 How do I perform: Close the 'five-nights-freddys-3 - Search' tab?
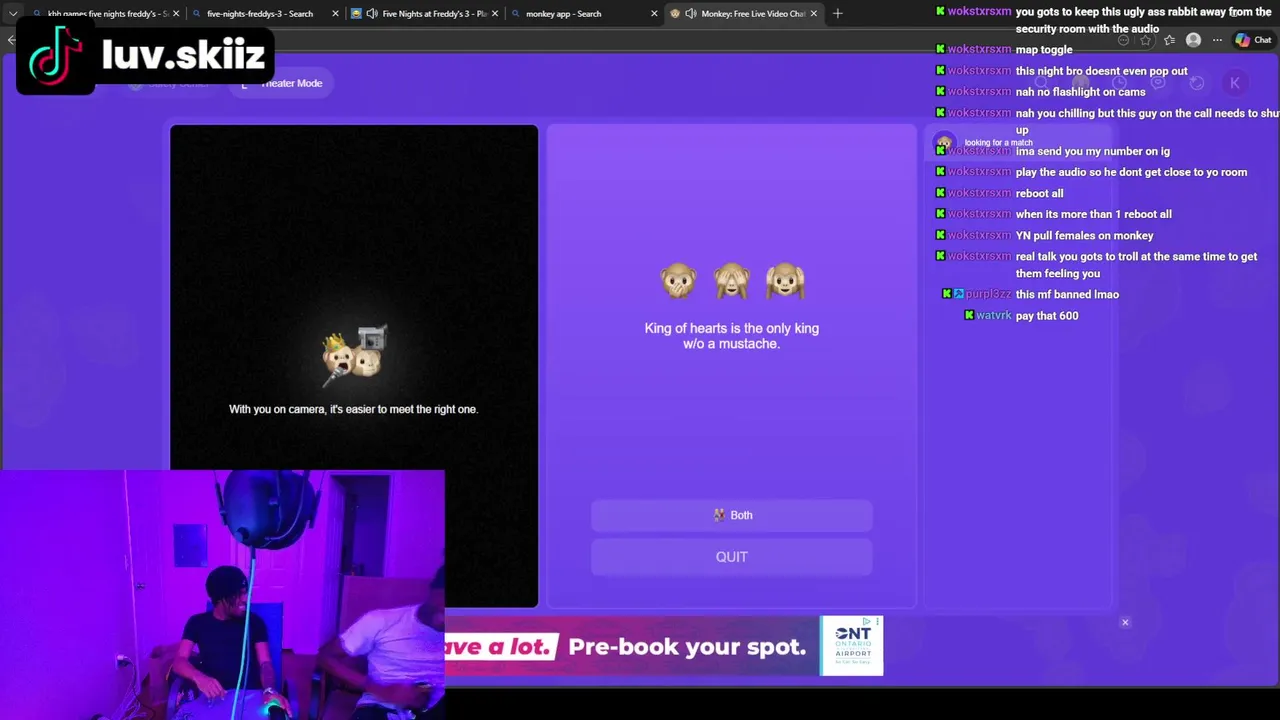tap(335, 13)
